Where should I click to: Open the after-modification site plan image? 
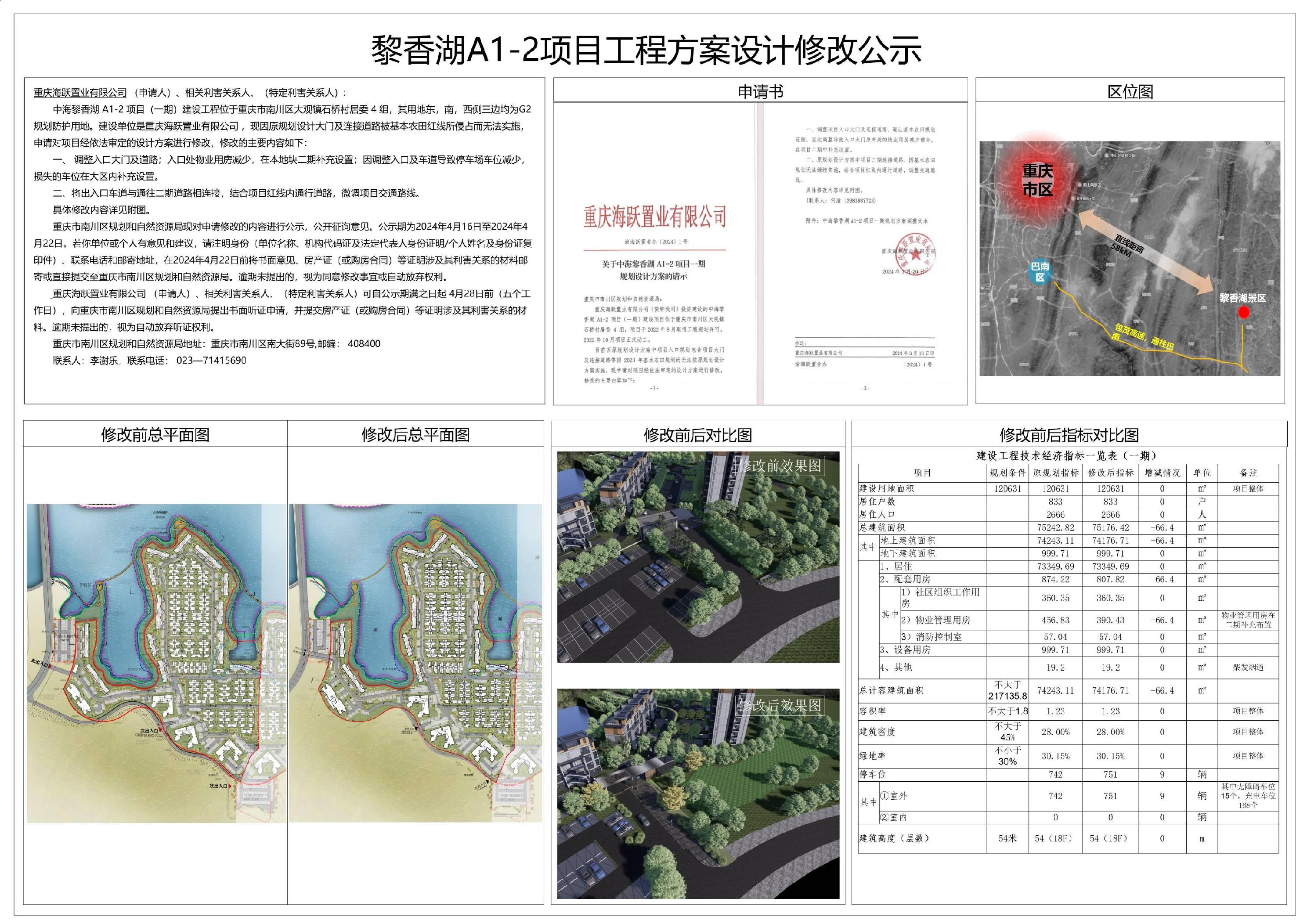[x=415, y=663]
